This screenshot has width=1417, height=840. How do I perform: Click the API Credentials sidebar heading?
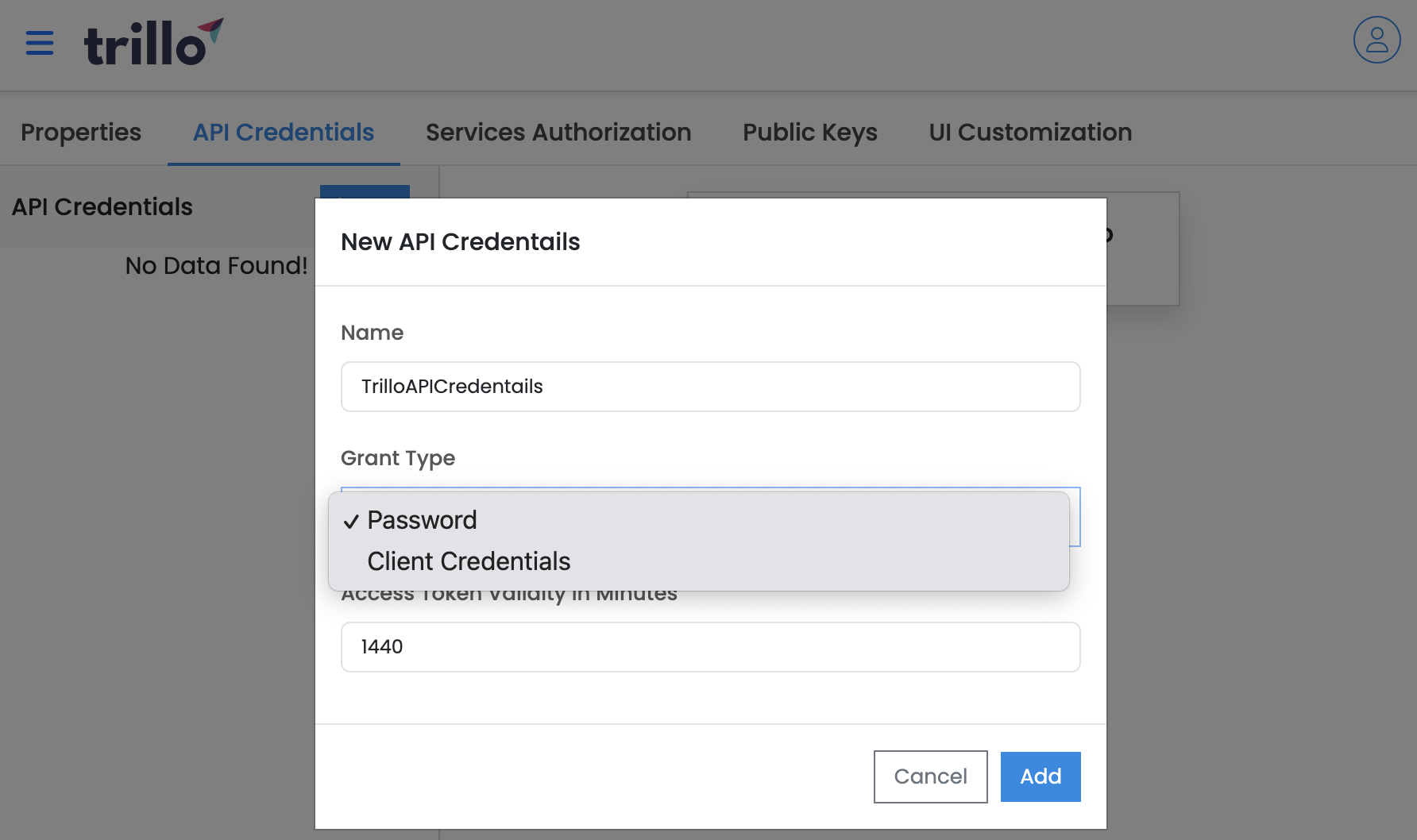[102, 207]
